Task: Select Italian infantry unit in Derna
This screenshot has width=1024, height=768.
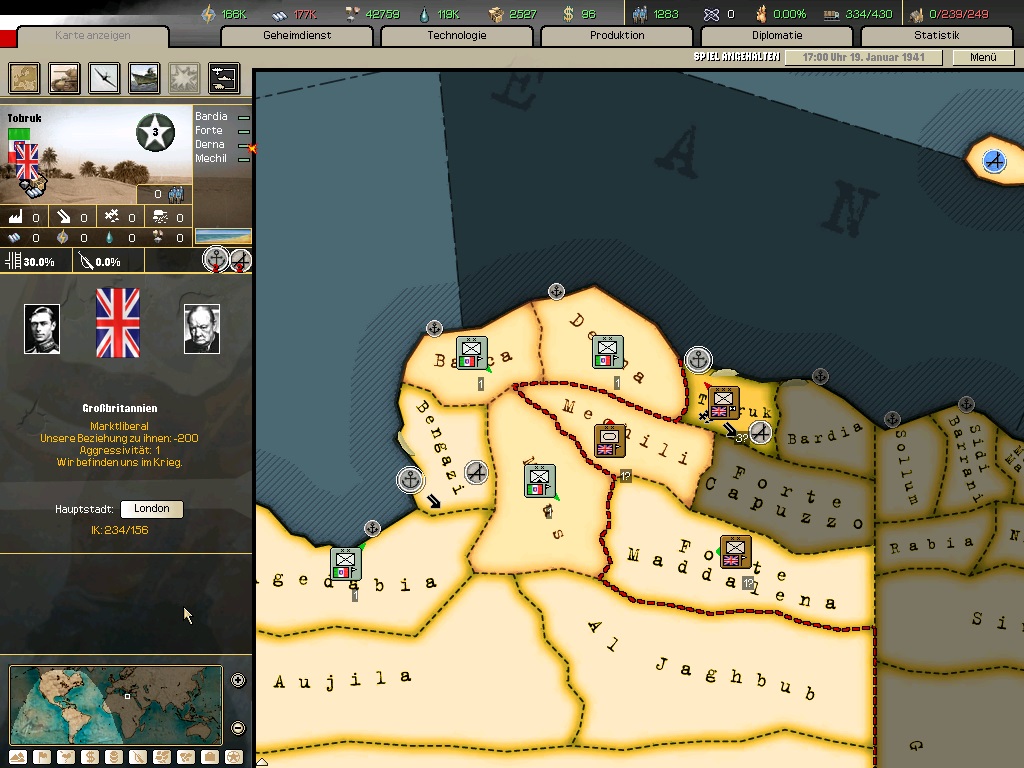Action: pyautogui.click(x=607, y=352)
